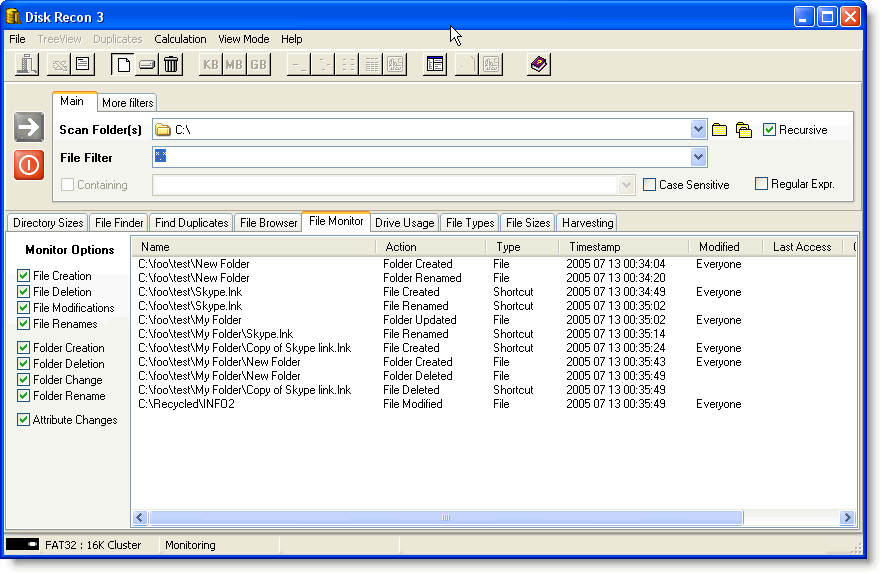Enable the Case Sensitive checkbox
Viewport: 882px width, 574px height.
coord(649,185)
